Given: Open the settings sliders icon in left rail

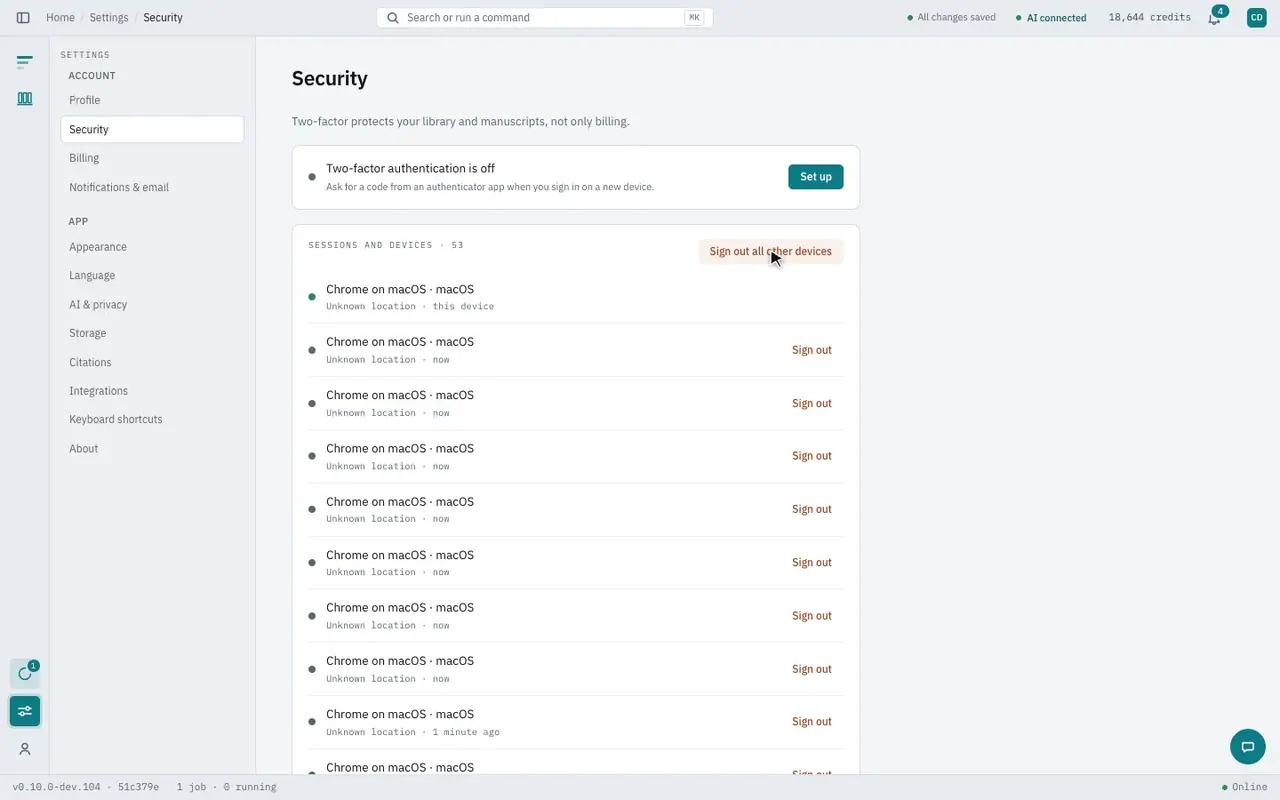Looking at the screenshot, I should [25, 711].
